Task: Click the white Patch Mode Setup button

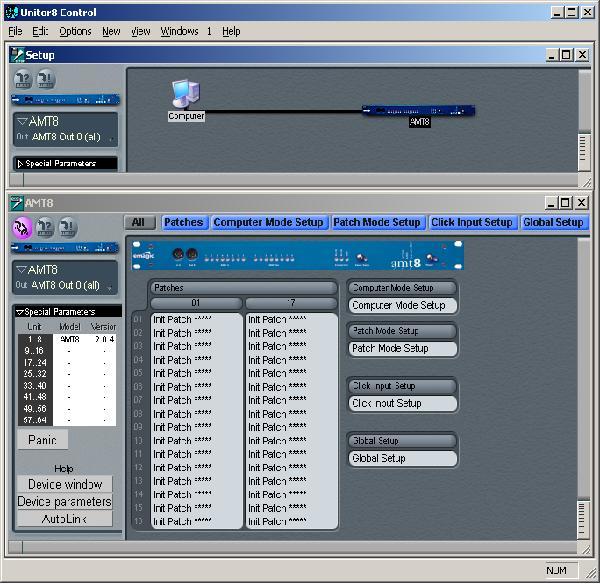Action: coord(403,348)
